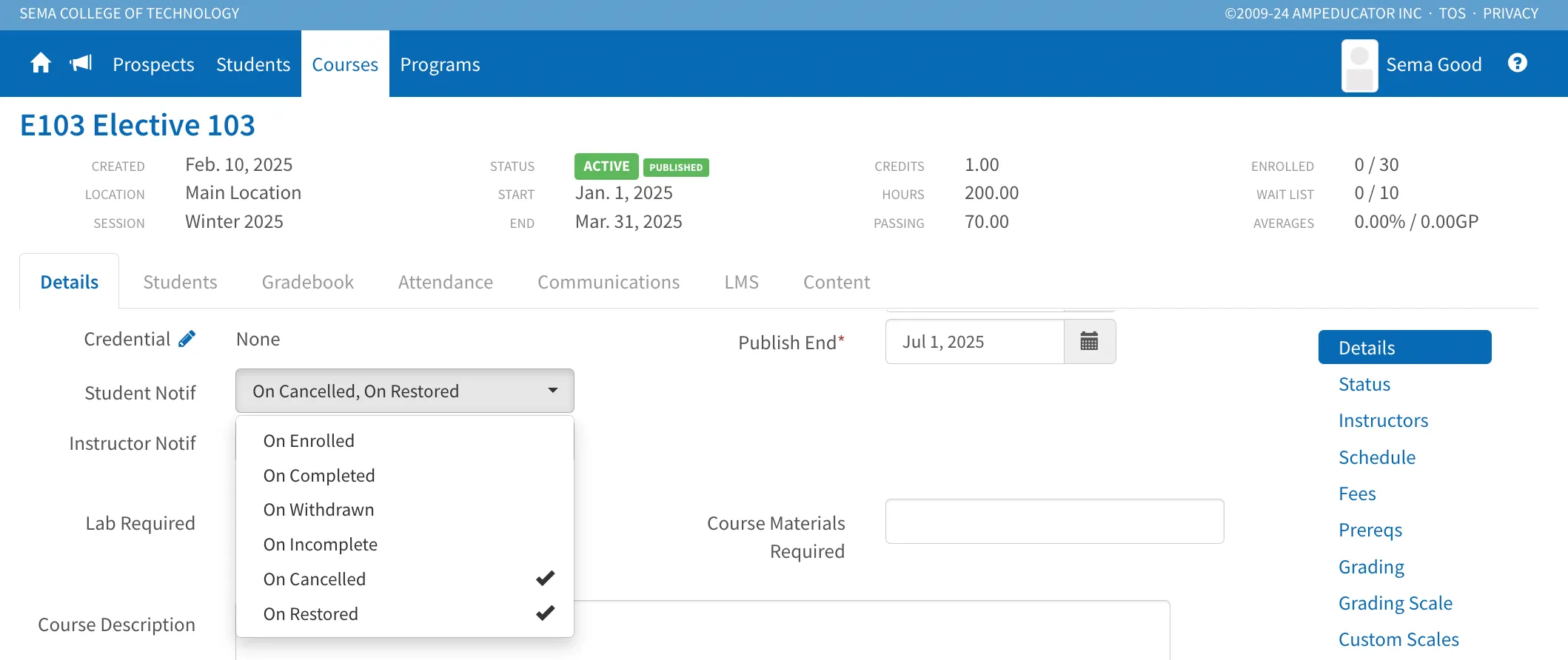Uncheck the On Restored notification option
The image size is (1568, 660).
tap(405, 614)
